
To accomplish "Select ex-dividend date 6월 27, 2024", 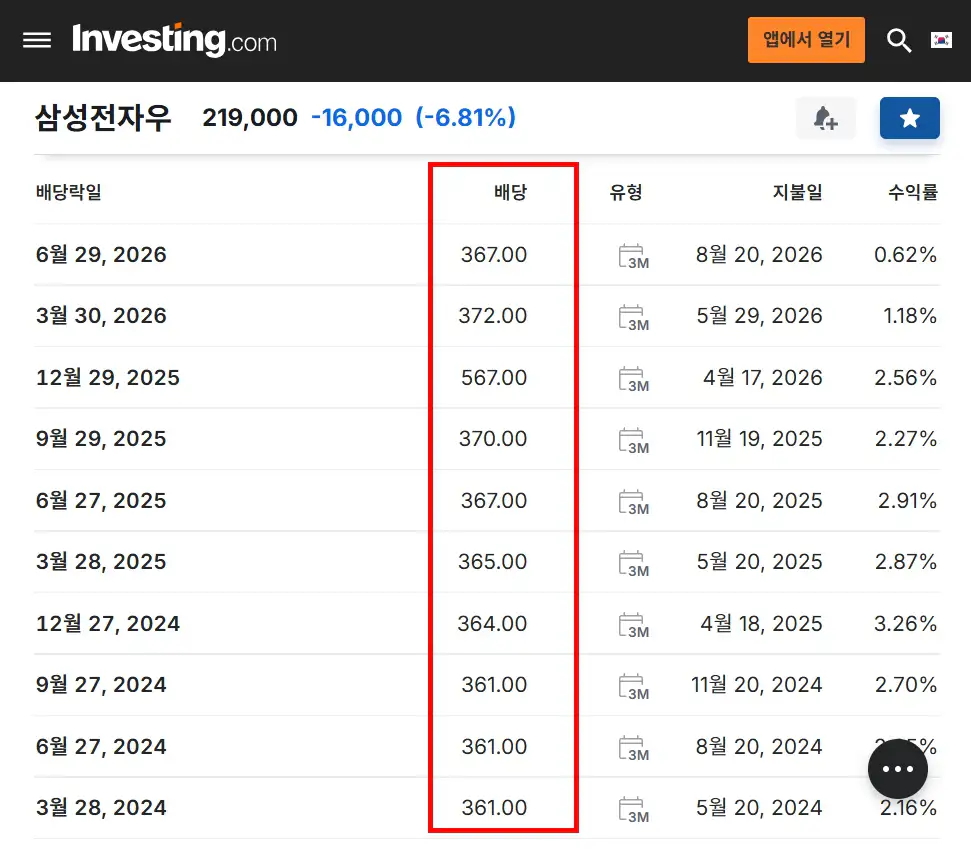I will click(102, 746).
